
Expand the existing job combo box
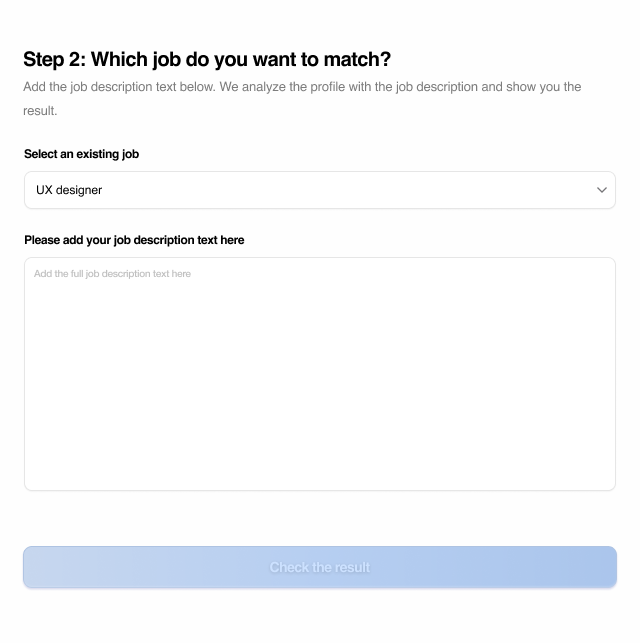coord(319,190)
